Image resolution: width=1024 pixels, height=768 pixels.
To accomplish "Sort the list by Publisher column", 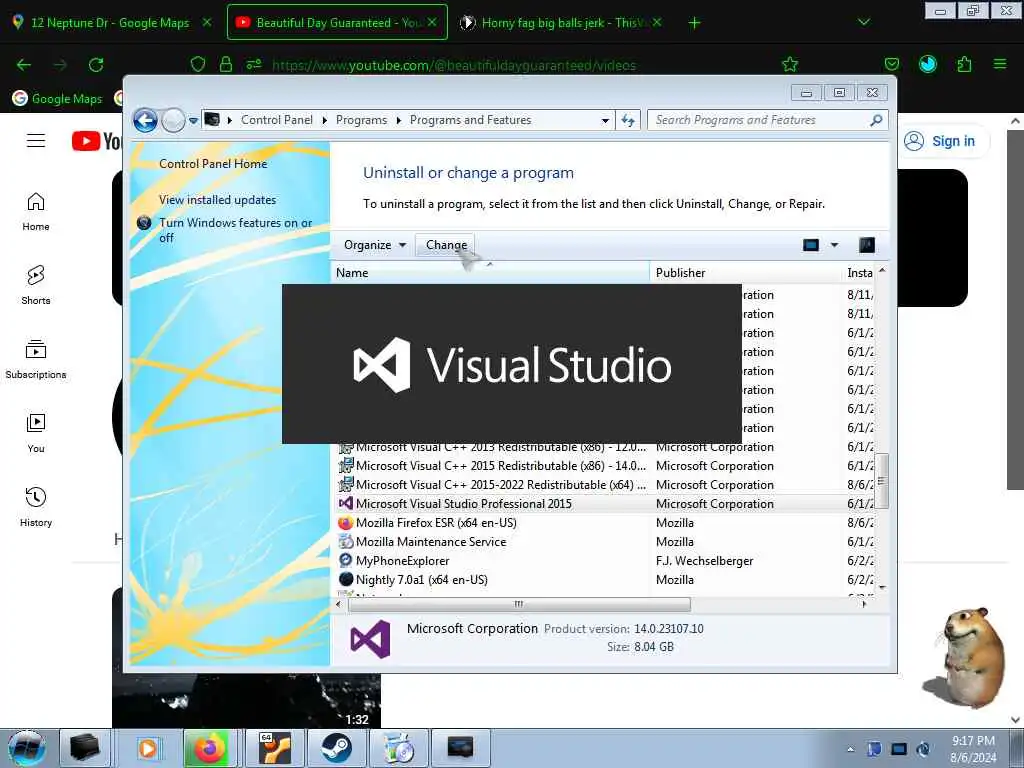I will pos(746,273).
